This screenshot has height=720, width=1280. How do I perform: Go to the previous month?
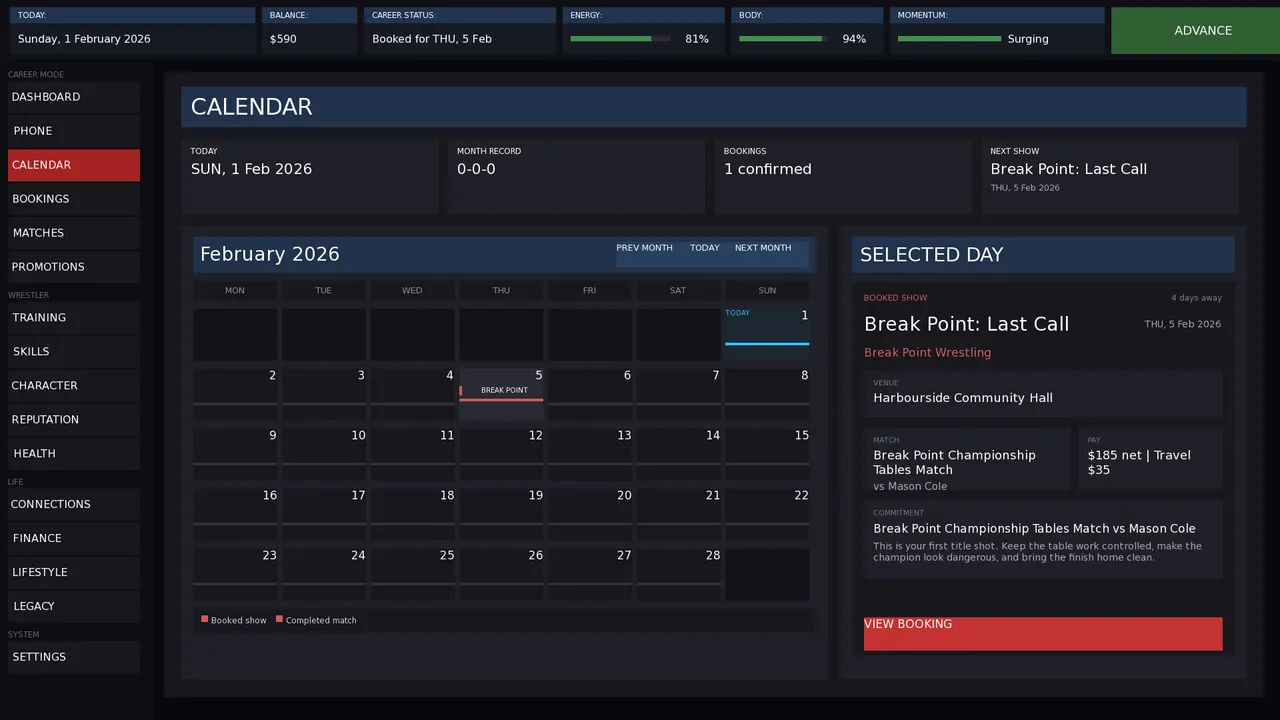click(x=644, y=248)
